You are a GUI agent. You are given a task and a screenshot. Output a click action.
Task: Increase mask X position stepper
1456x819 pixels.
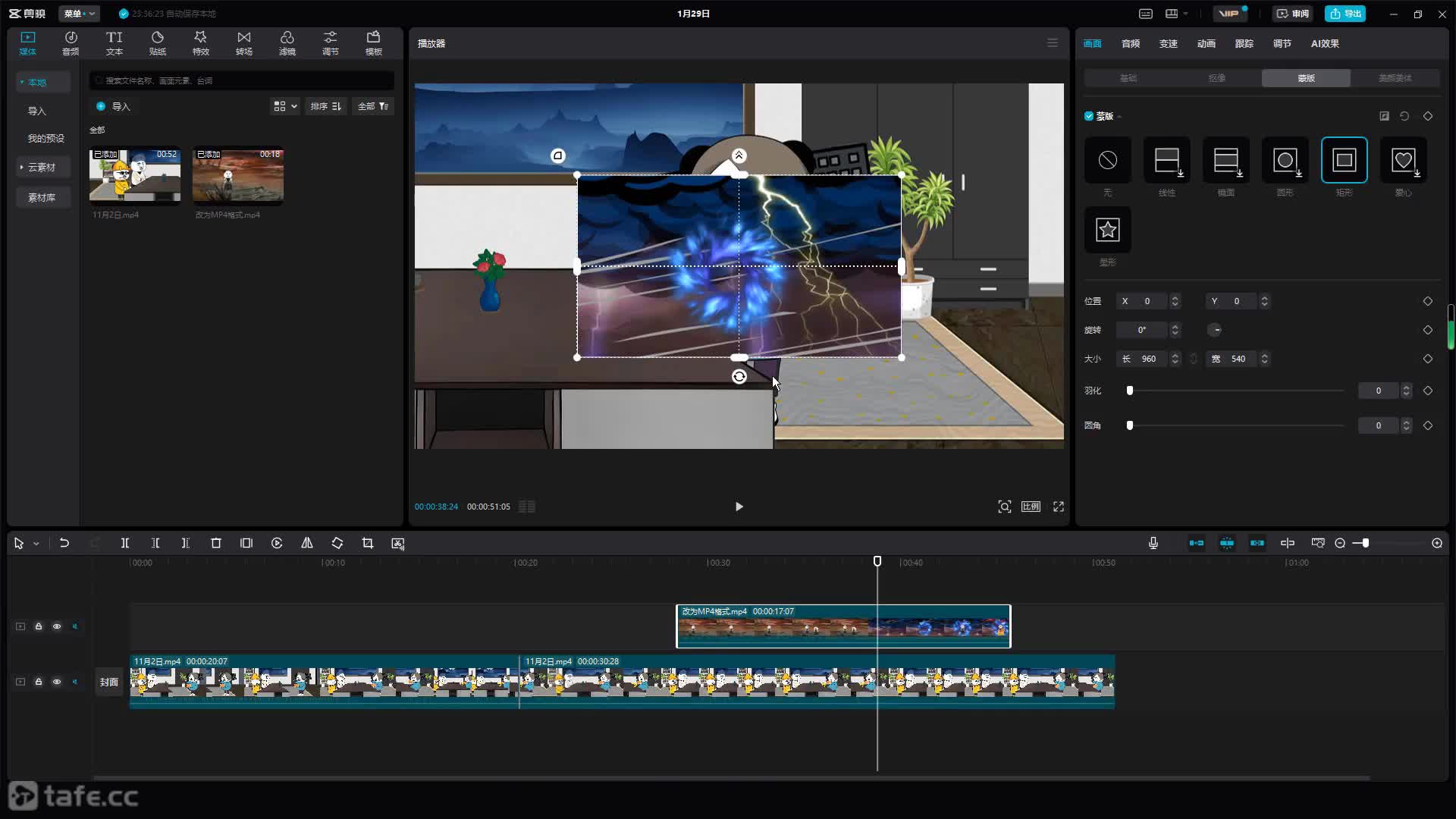1175,297
